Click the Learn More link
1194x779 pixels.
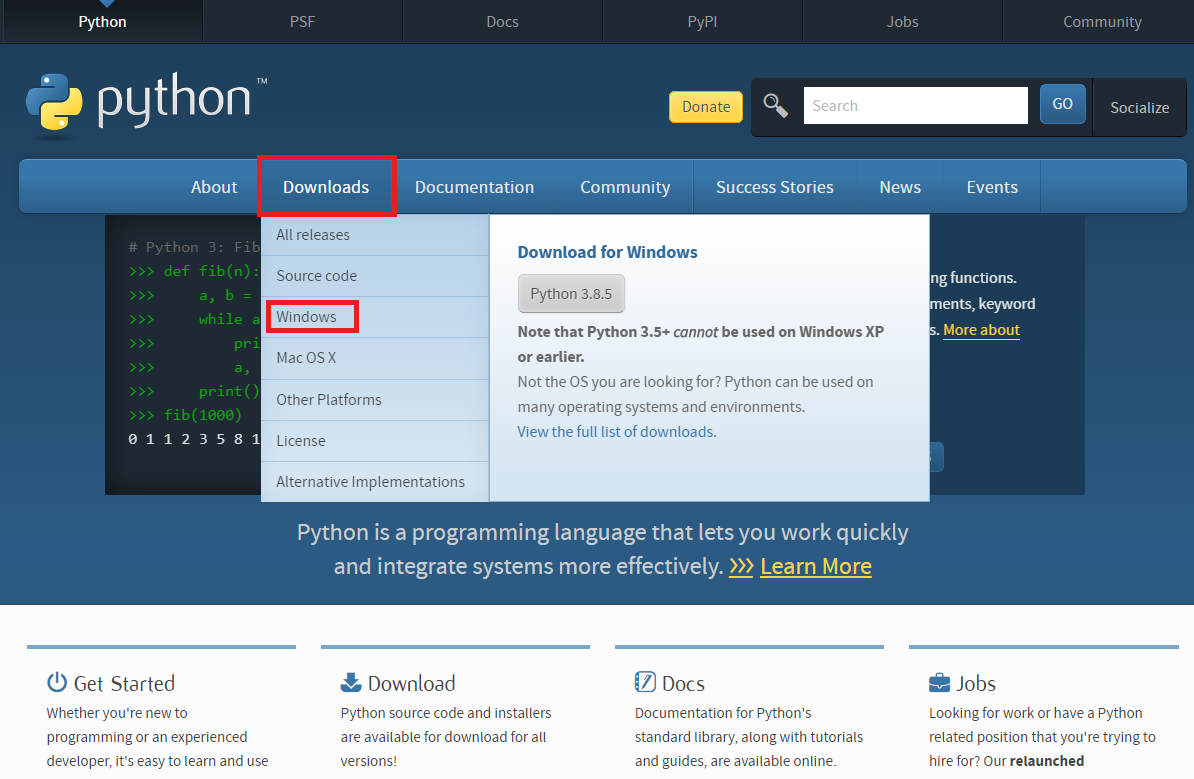[x=816, y=566]
